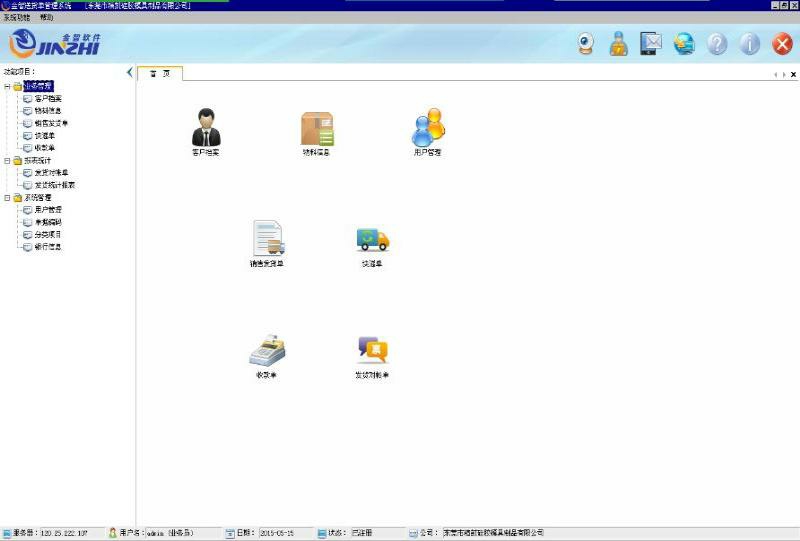Open the 系统功能 menu
800x541 pixels.
[x=17, y=18]
